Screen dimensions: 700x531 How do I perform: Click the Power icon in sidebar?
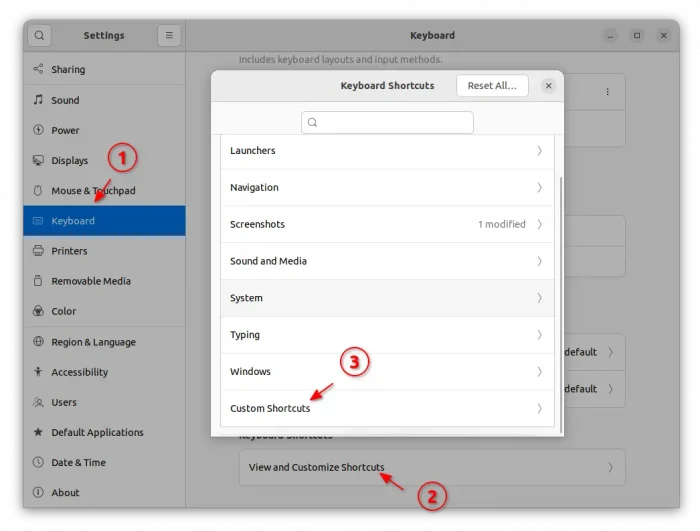[38, 130]
